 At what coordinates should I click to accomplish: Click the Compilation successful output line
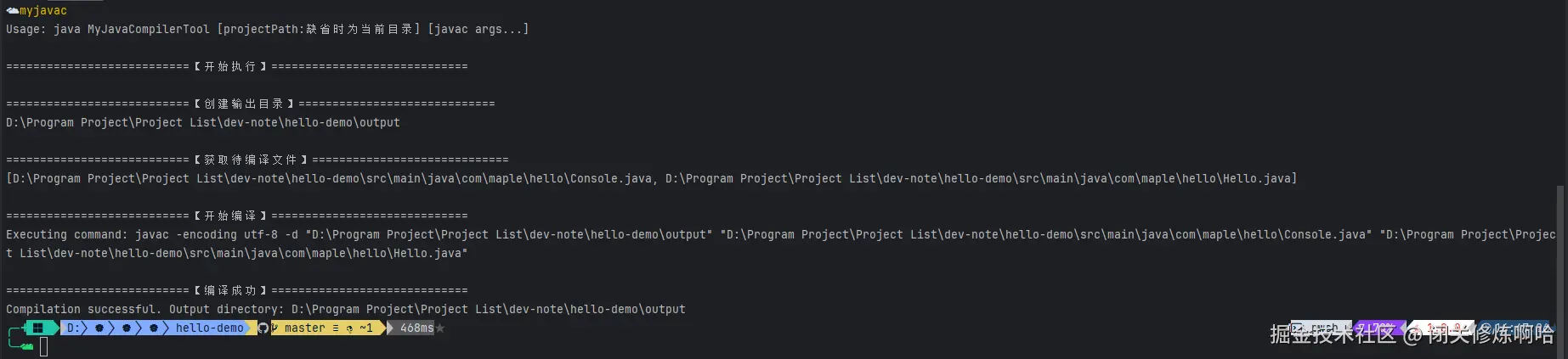345,309
